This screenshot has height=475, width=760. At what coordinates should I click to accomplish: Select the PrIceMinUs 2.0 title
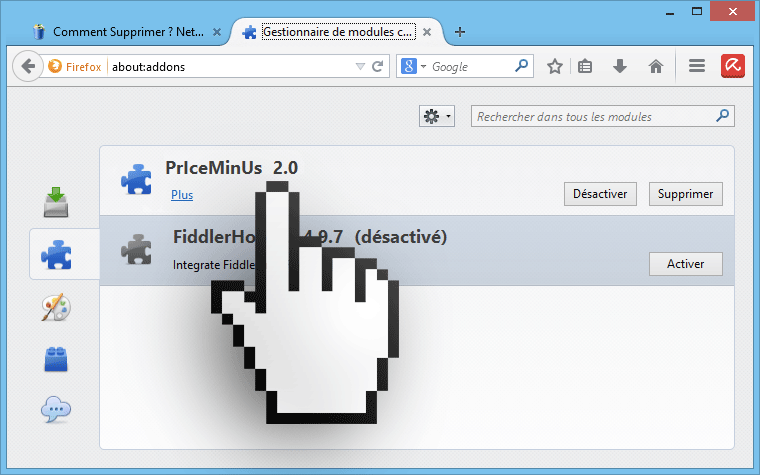[x=231, y=168]
